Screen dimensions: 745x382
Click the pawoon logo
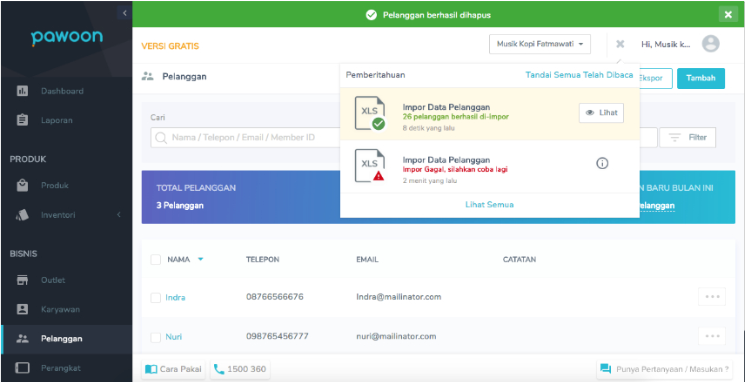coord(67,38)
